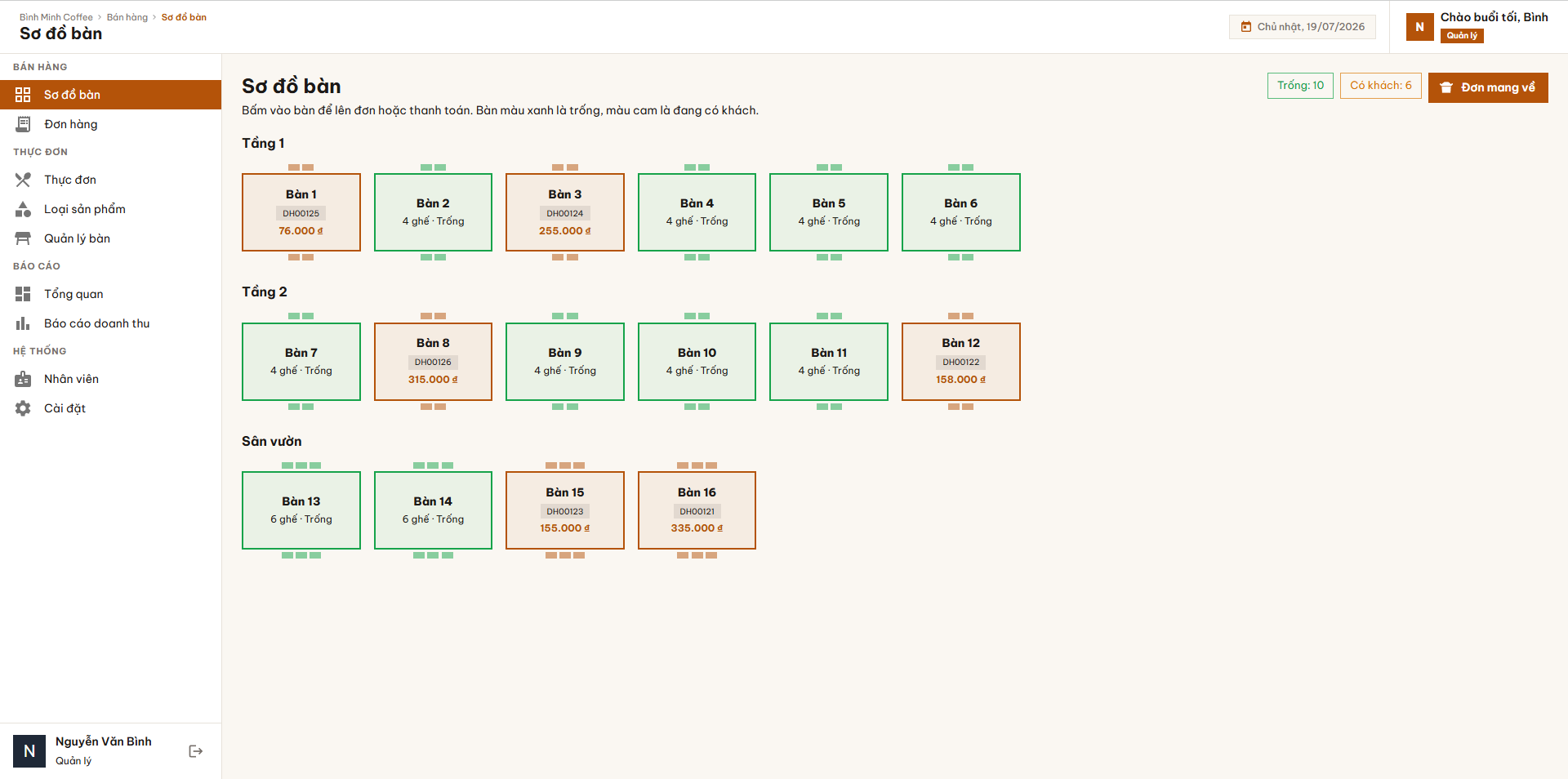Viewport: 1568px width, 779px height.
Task: Select empty table Bàn 2
Action: (x=433, y=212)
